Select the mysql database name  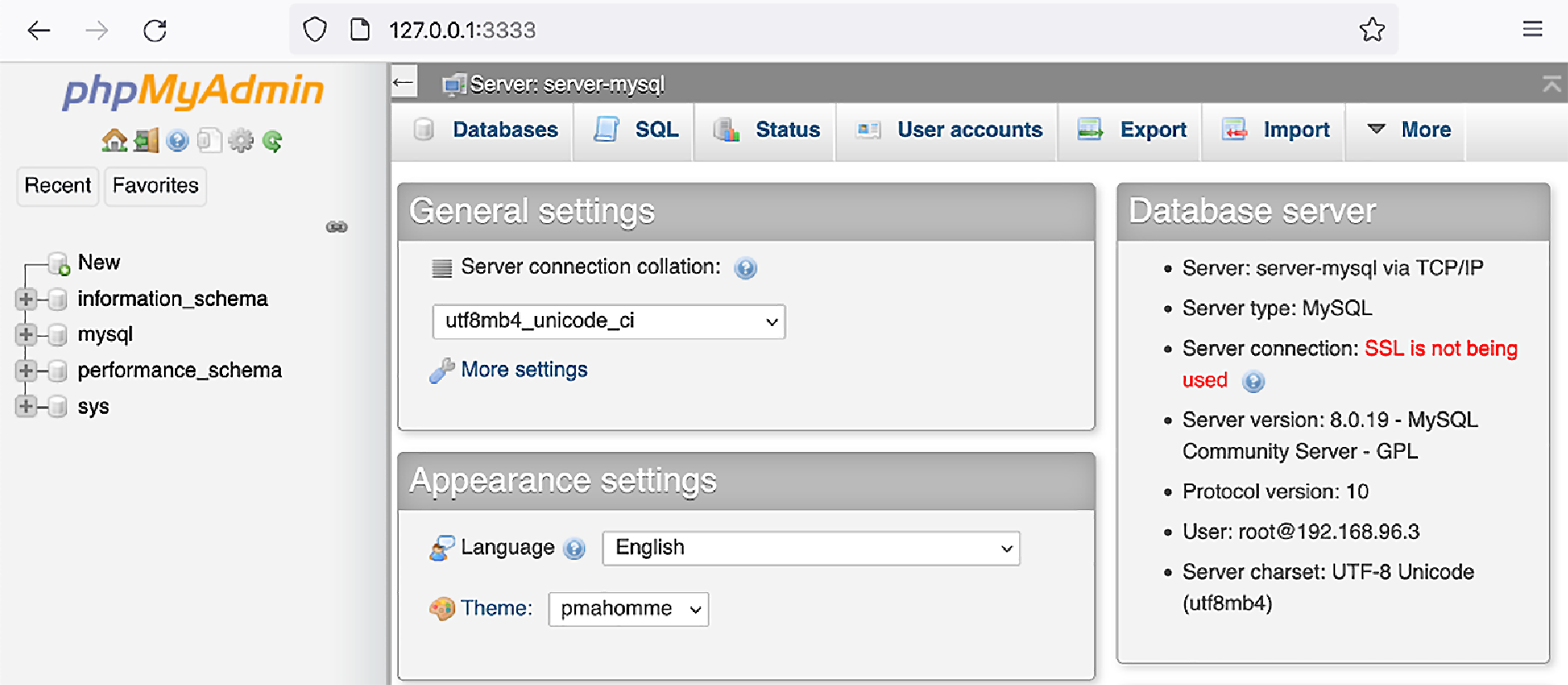click(x=105, y=335)
